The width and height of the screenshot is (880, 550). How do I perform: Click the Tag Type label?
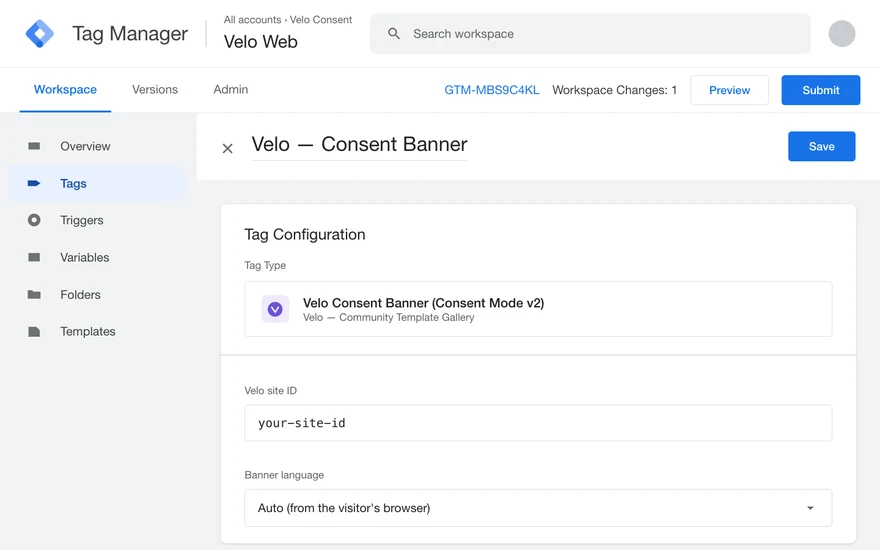tap(265, 265)
